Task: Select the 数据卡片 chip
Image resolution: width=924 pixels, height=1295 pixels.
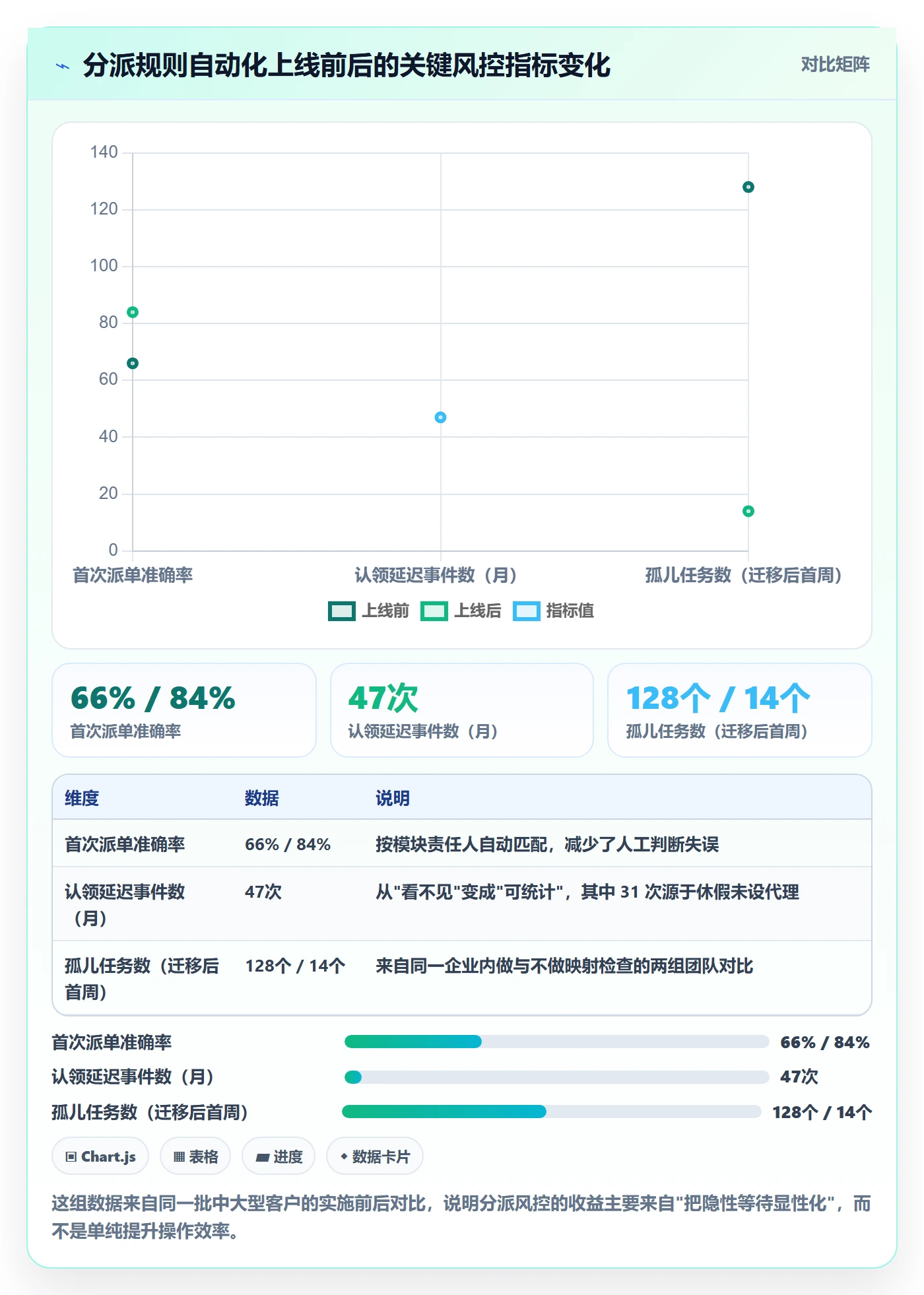Action: 375,1156
